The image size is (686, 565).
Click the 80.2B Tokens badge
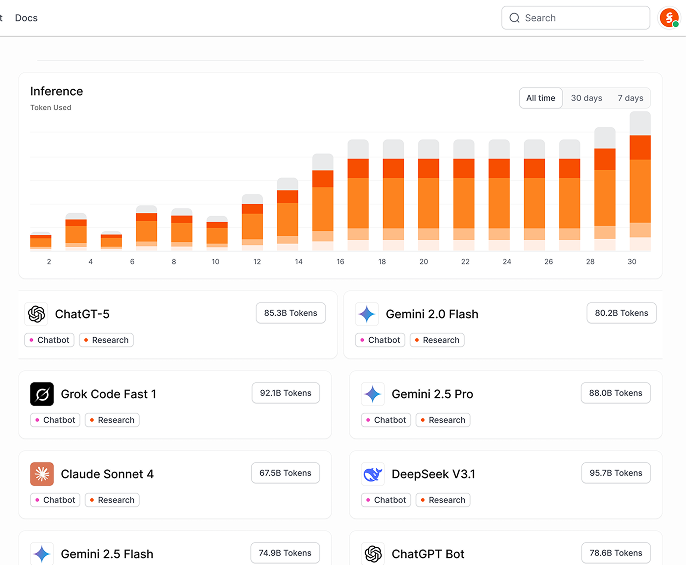621,313
